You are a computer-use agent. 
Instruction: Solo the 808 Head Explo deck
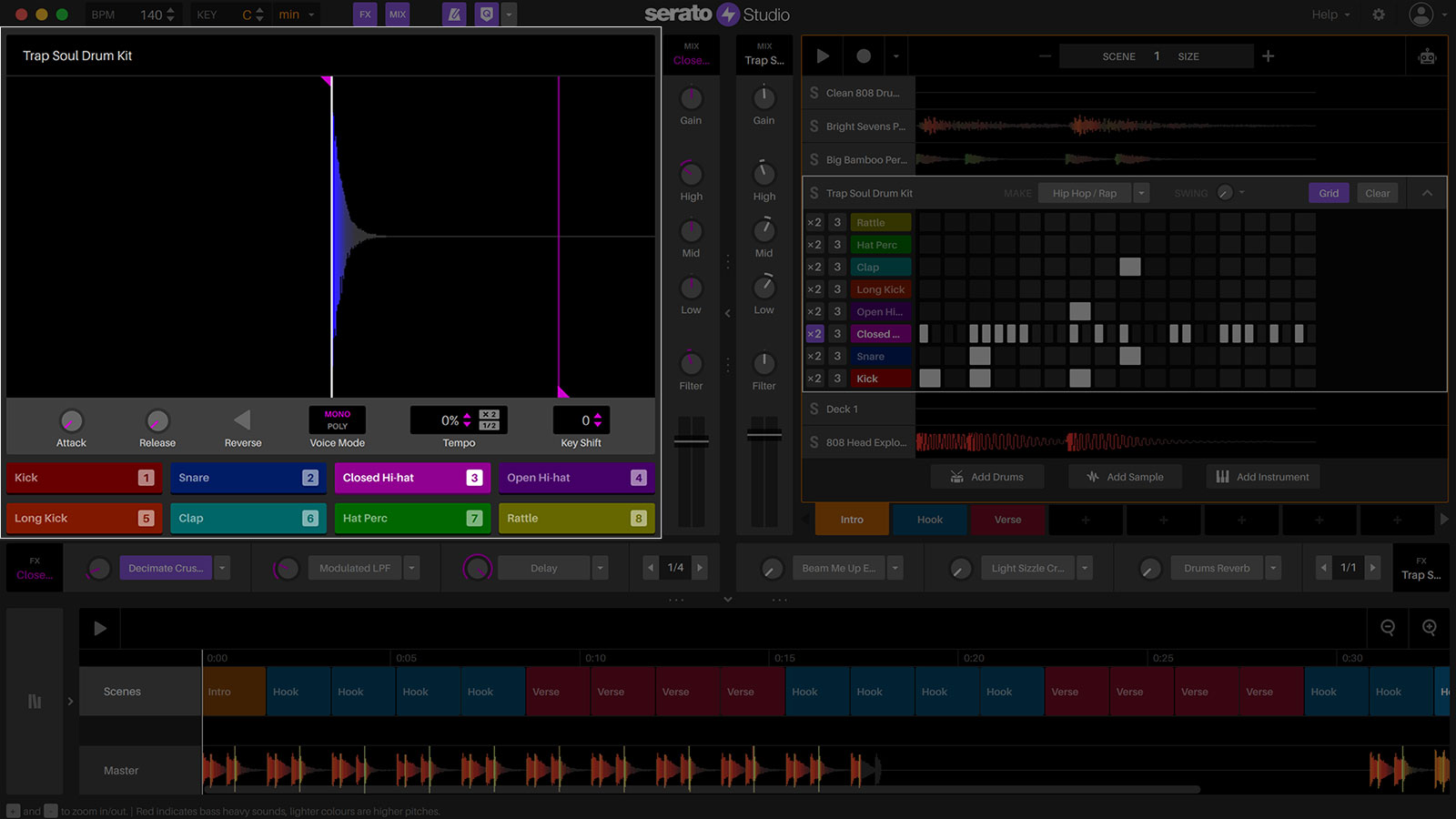click(814, 442)
